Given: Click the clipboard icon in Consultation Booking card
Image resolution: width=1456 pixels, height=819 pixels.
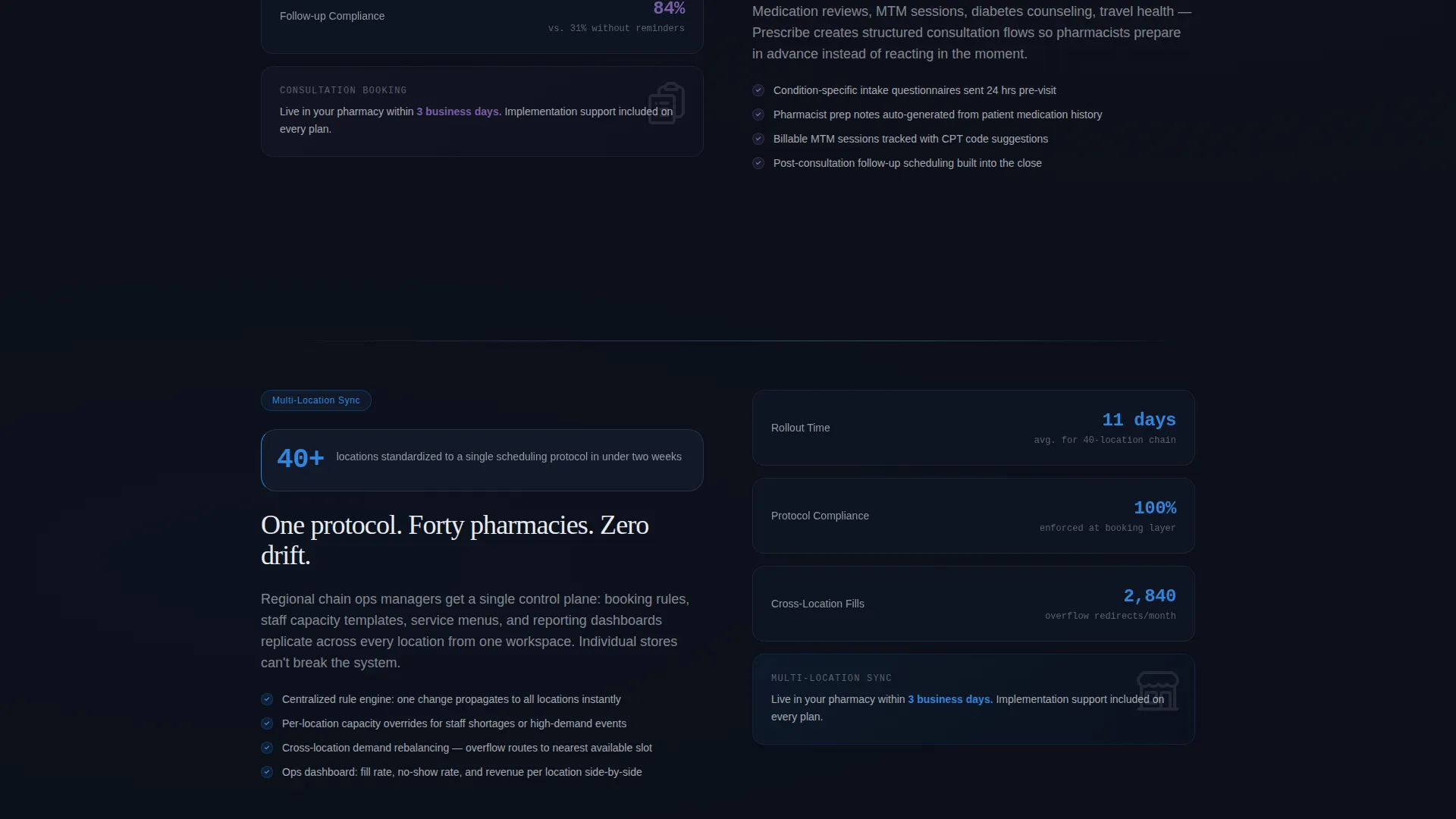Looking at the screenshot, I should [667, 103].
